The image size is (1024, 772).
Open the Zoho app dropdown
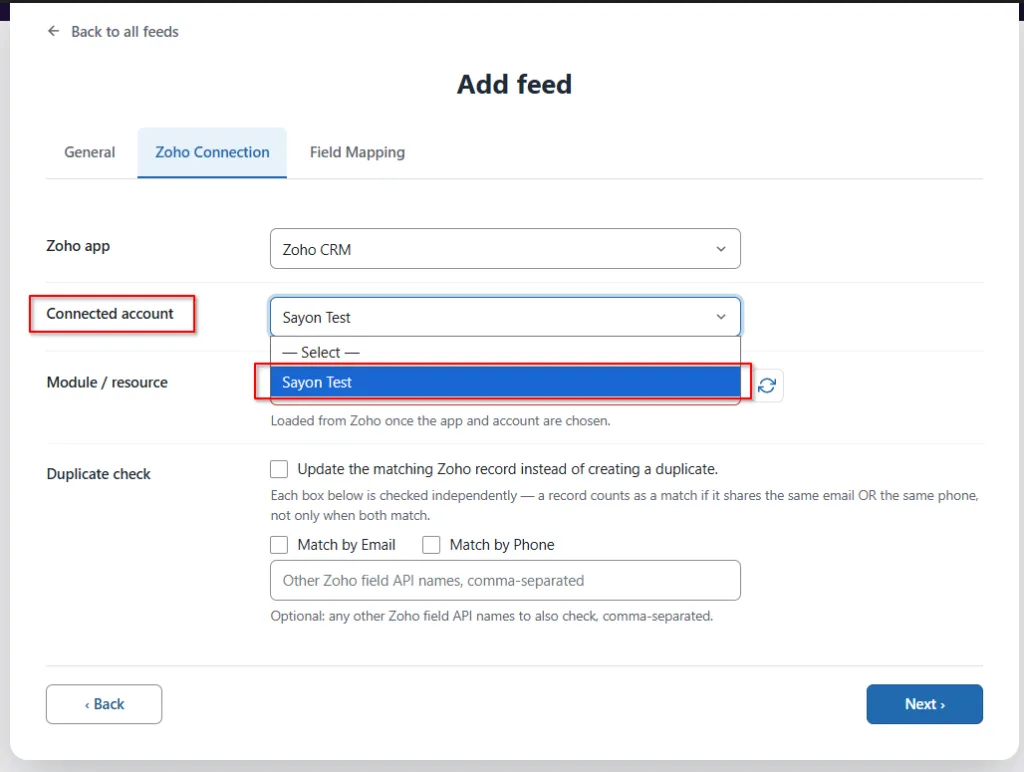coord(505,249)
